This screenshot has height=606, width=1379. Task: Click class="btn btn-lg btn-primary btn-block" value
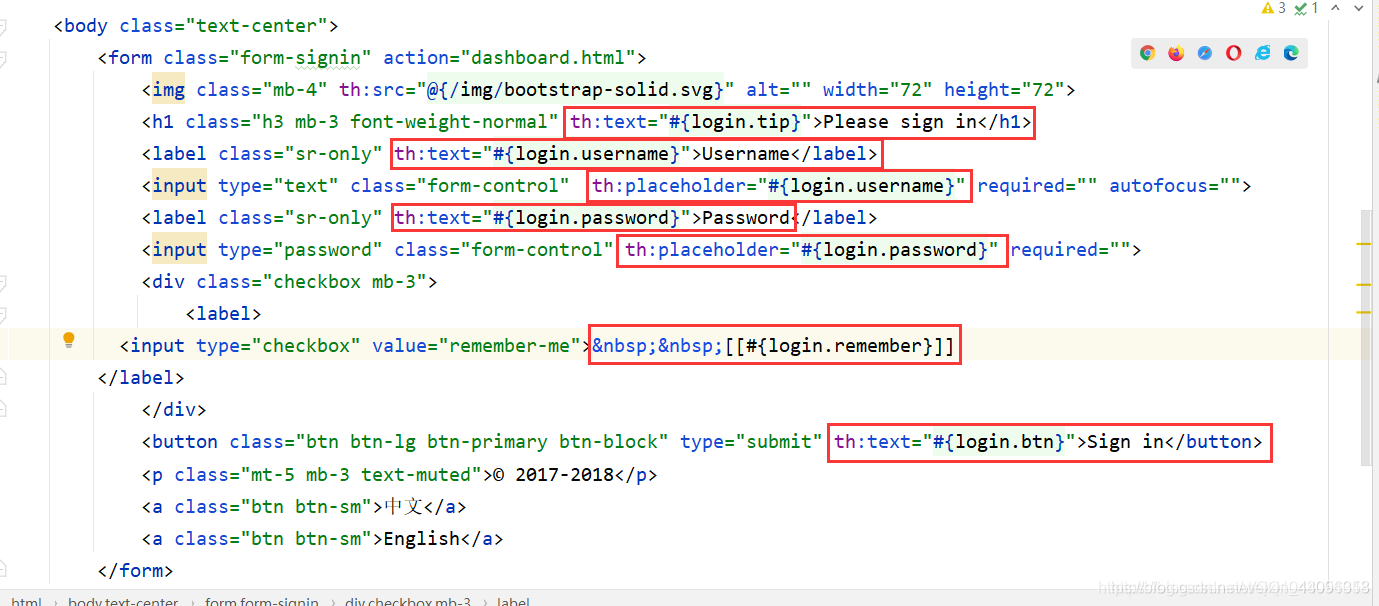click(450, 442)
